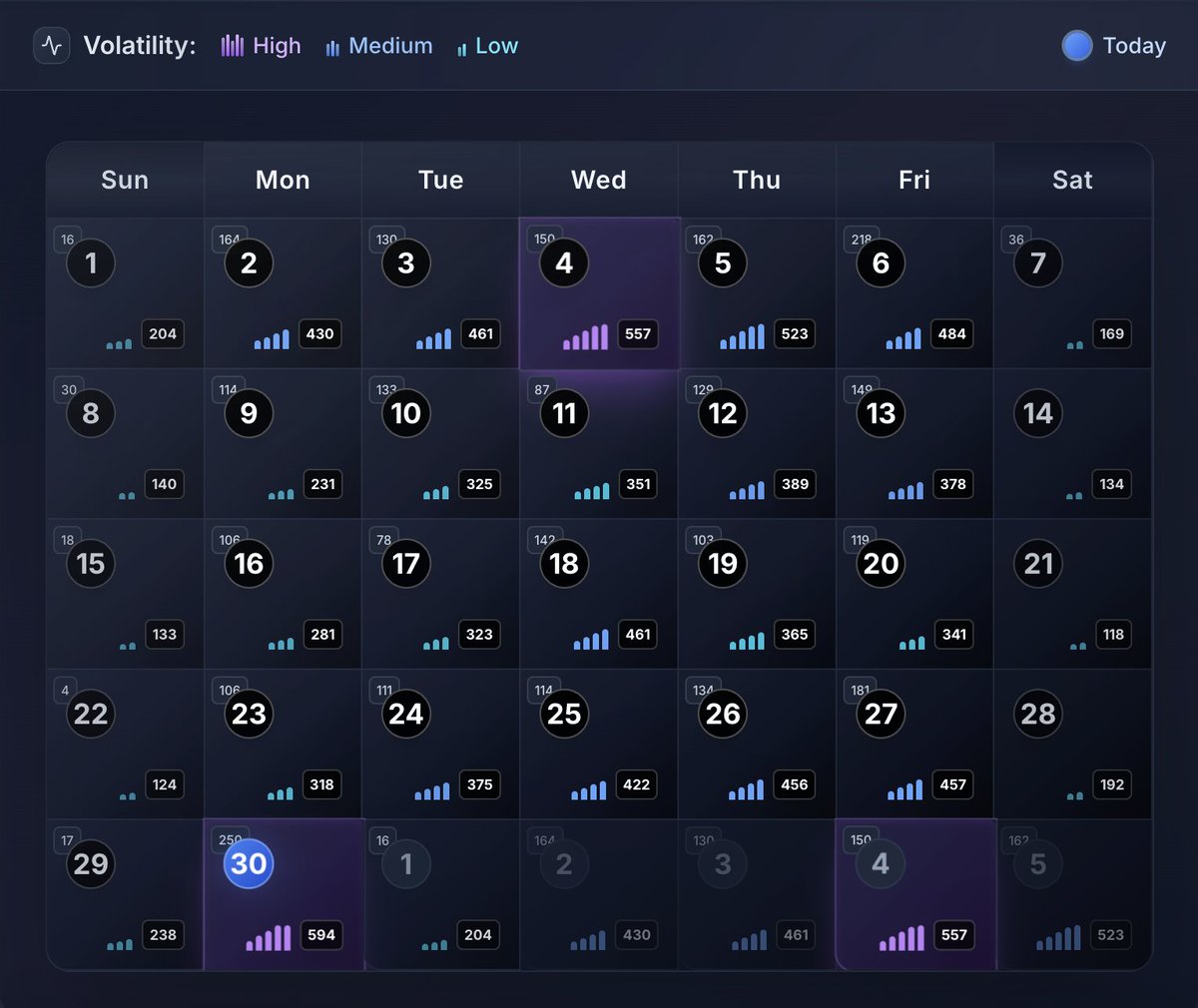The image size is (1198, 1008).
Task: Click the Volatility: heading label
Action: tap(140, 46)
